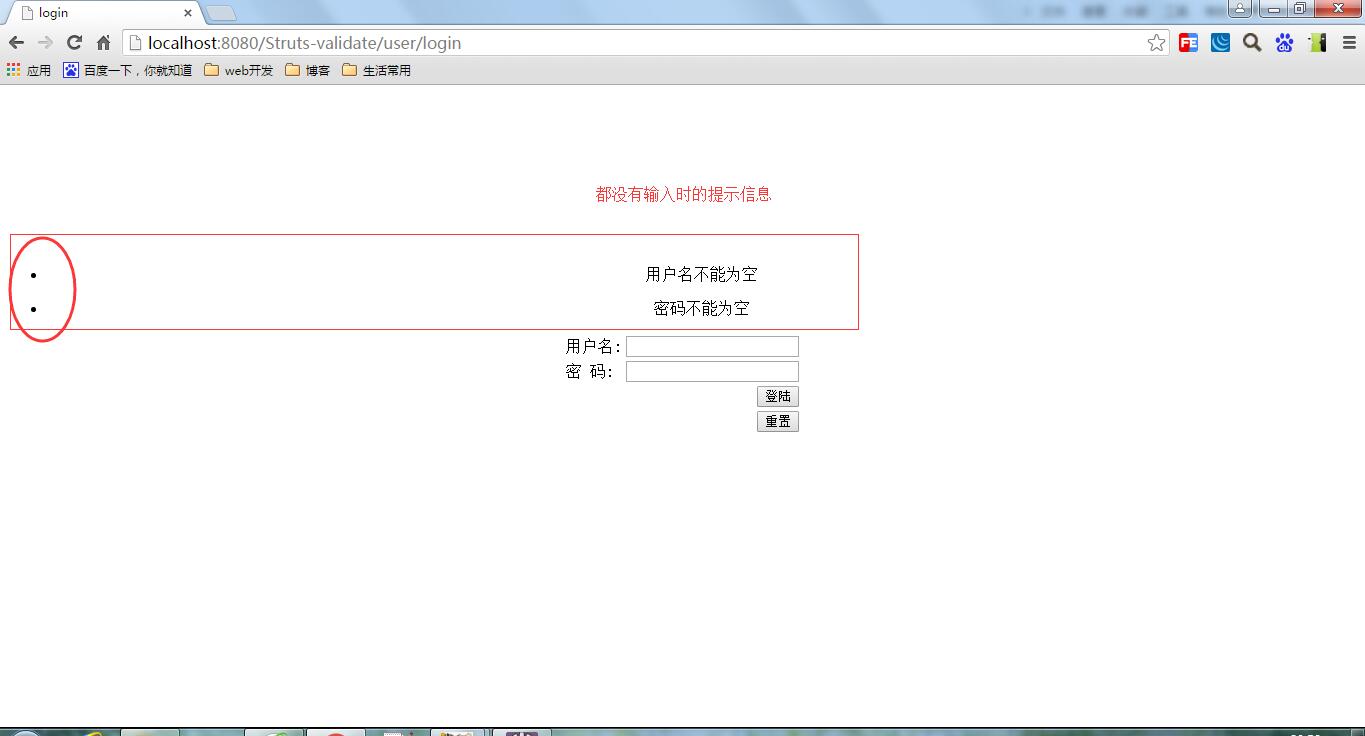Open the 应用 apps shortcut
The height and width of the screenshot is (736, 1365).
[28, 70]
